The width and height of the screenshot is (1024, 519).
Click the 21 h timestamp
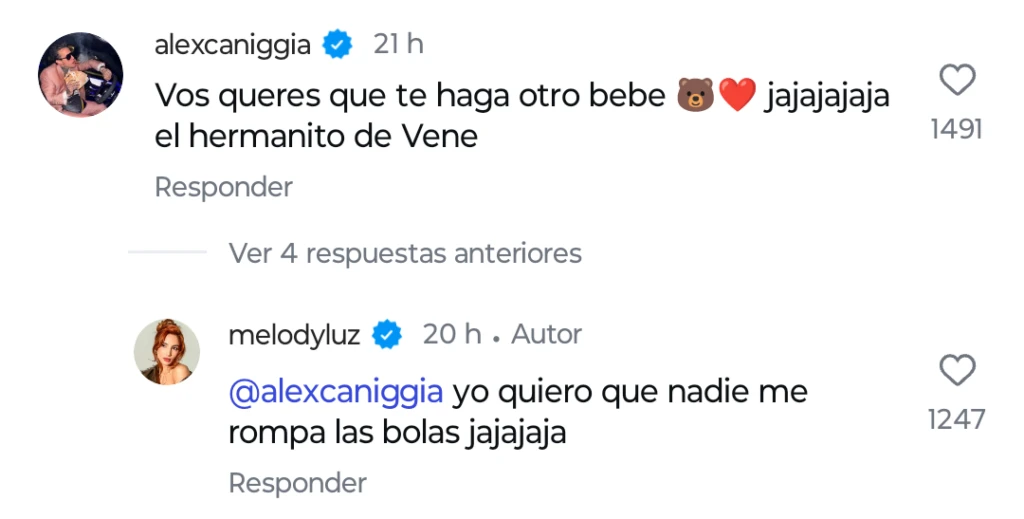point(398,44)
